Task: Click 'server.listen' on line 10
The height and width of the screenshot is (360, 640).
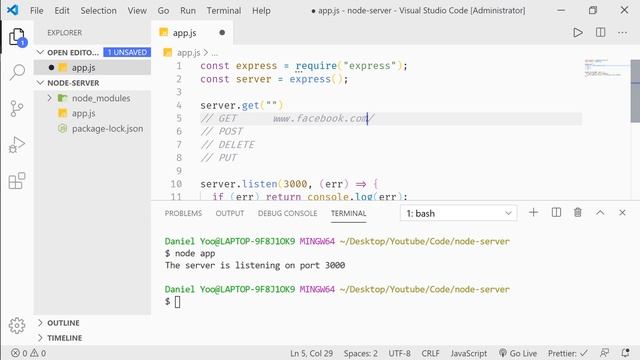Action: (x=239, y=184)
